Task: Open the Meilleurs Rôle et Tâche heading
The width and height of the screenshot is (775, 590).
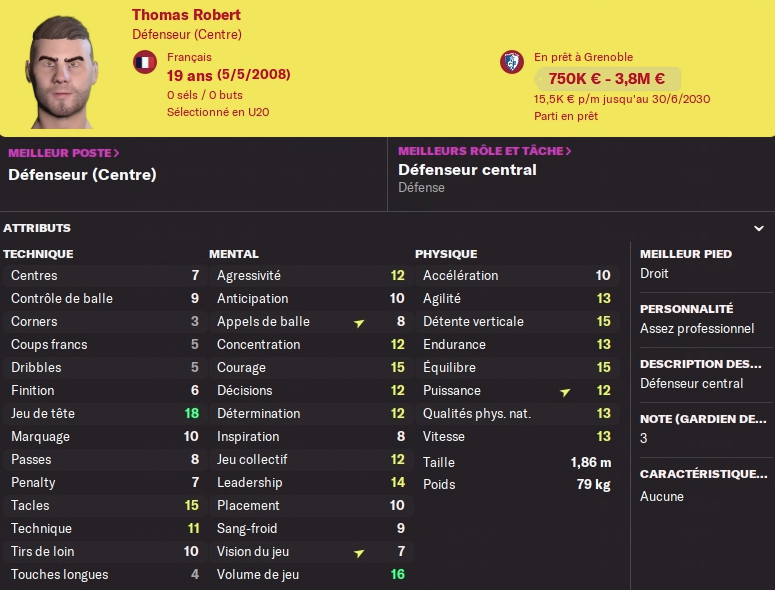Action: [x=485, y=151]
